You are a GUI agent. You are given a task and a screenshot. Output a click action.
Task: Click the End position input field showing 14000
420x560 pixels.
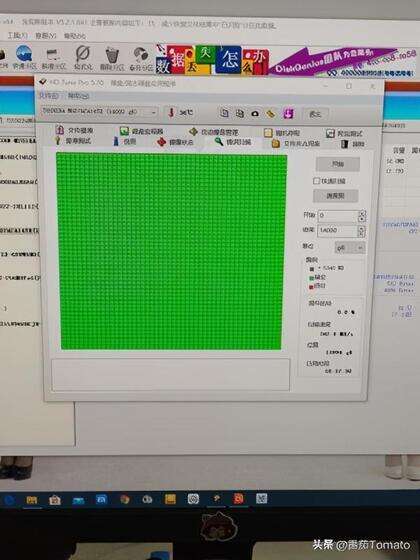tap(337, 230)
